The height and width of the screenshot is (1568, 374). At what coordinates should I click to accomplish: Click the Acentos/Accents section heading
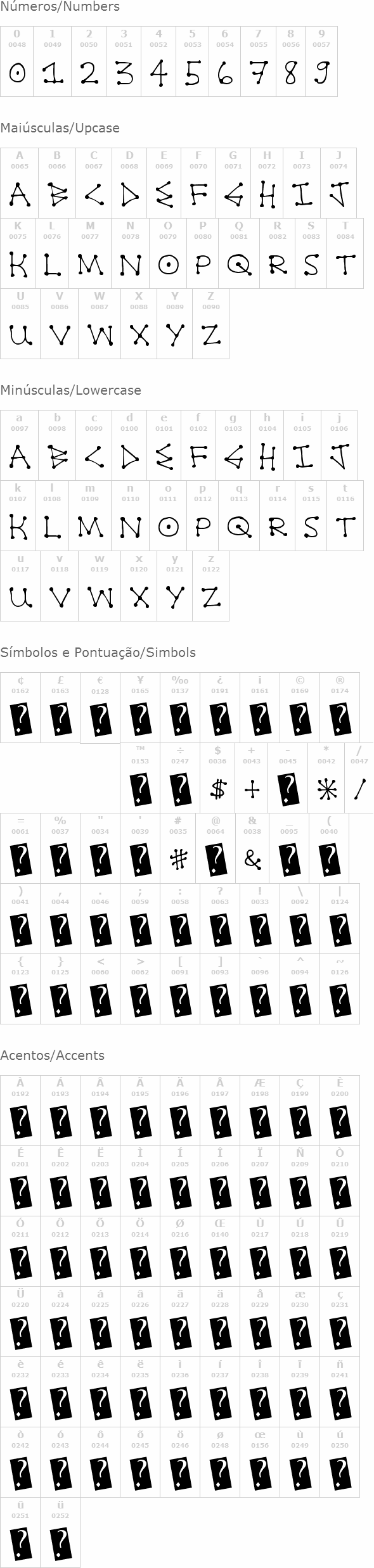coord(53,1055)
